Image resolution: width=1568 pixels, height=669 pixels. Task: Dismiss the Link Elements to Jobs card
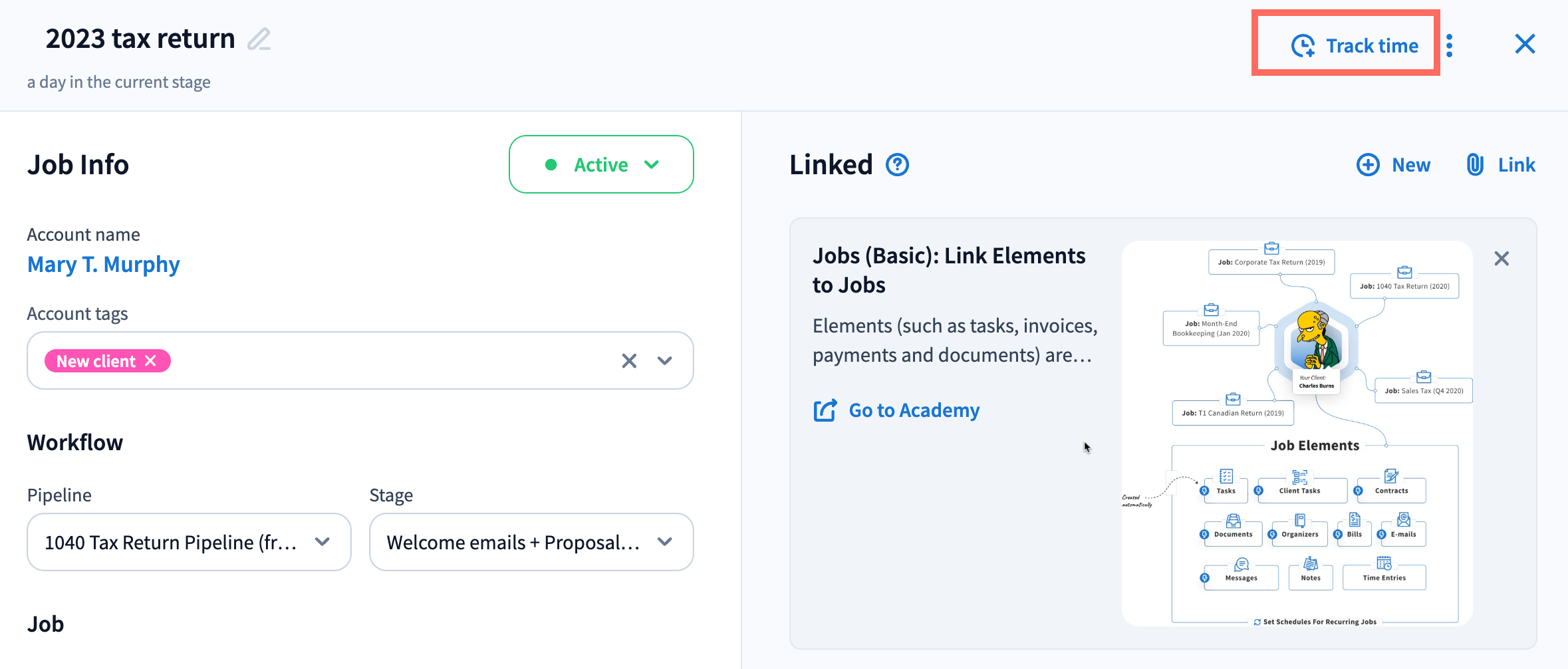1502,259
